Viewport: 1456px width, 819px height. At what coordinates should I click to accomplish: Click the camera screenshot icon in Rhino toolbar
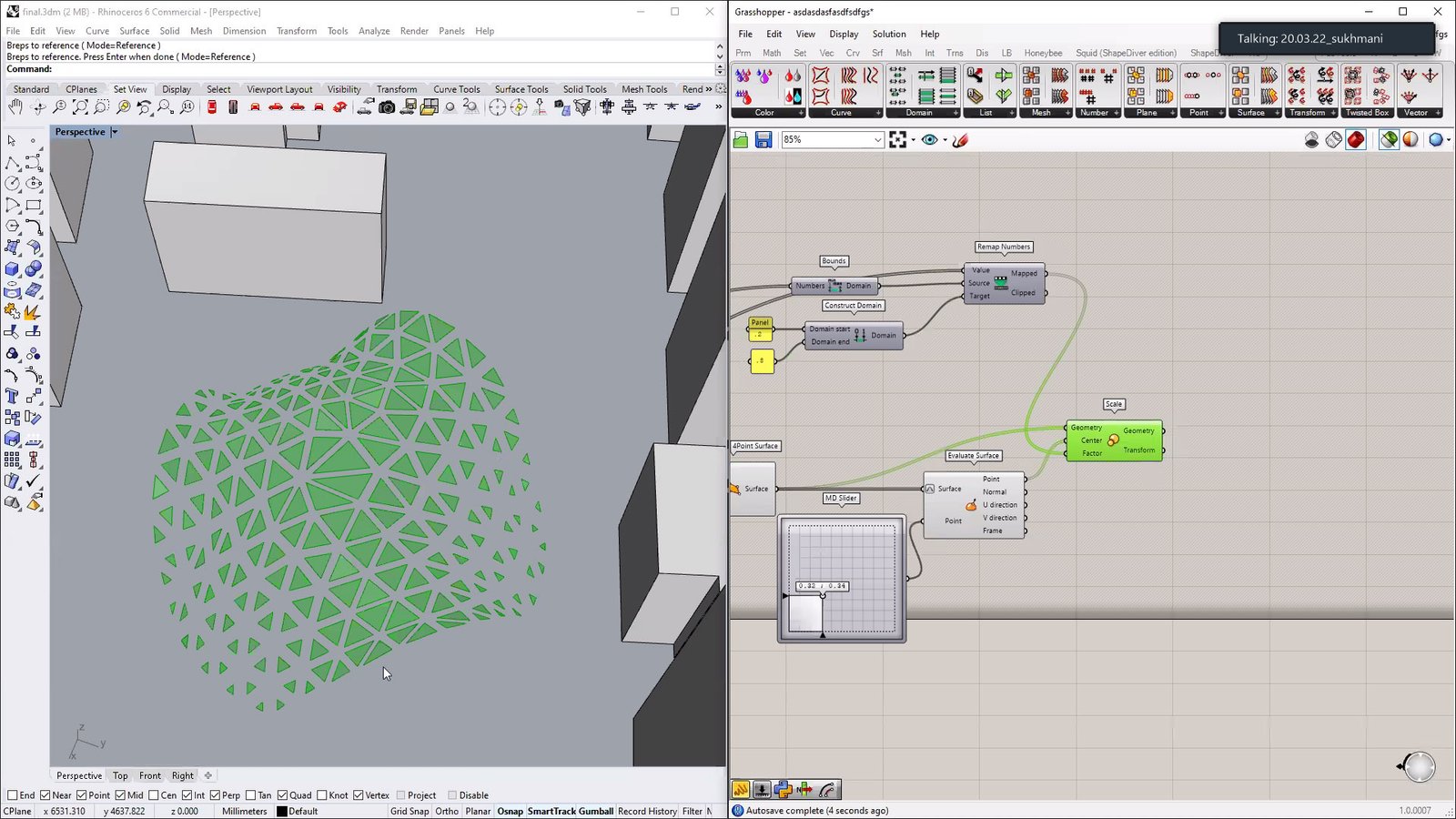point(387,107)
